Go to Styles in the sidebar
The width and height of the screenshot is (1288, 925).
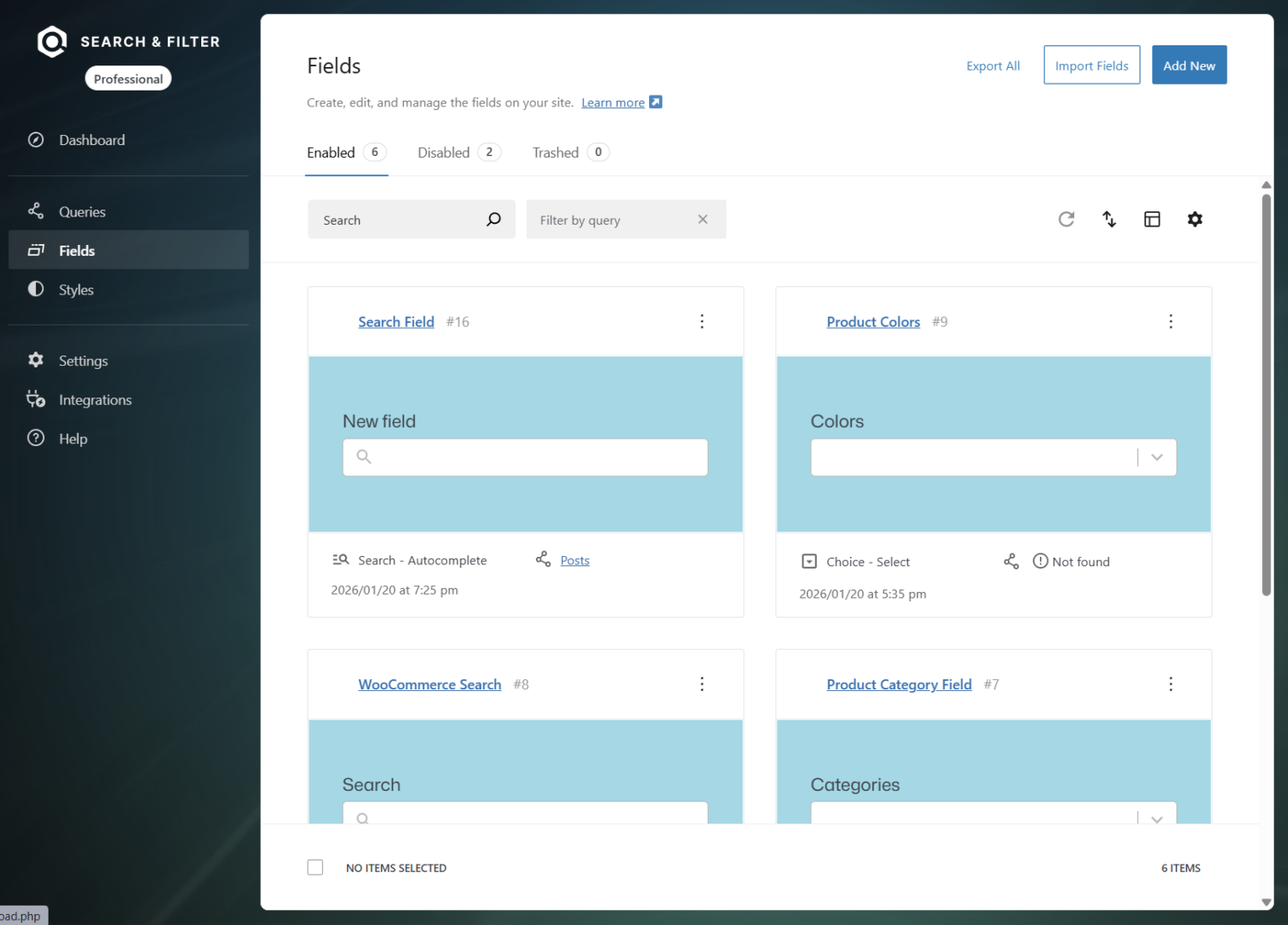(x=128, y=289)
